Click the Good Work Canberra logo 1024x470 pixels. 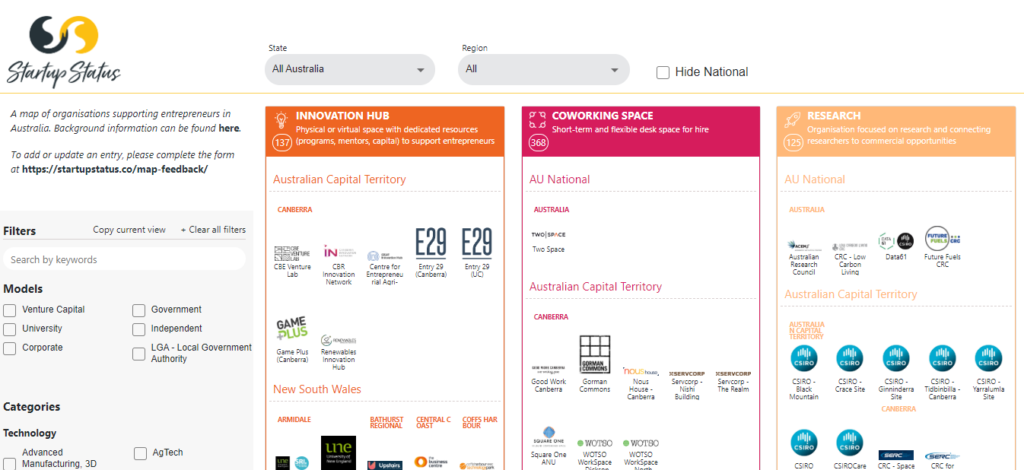click(x=548, y=369)
